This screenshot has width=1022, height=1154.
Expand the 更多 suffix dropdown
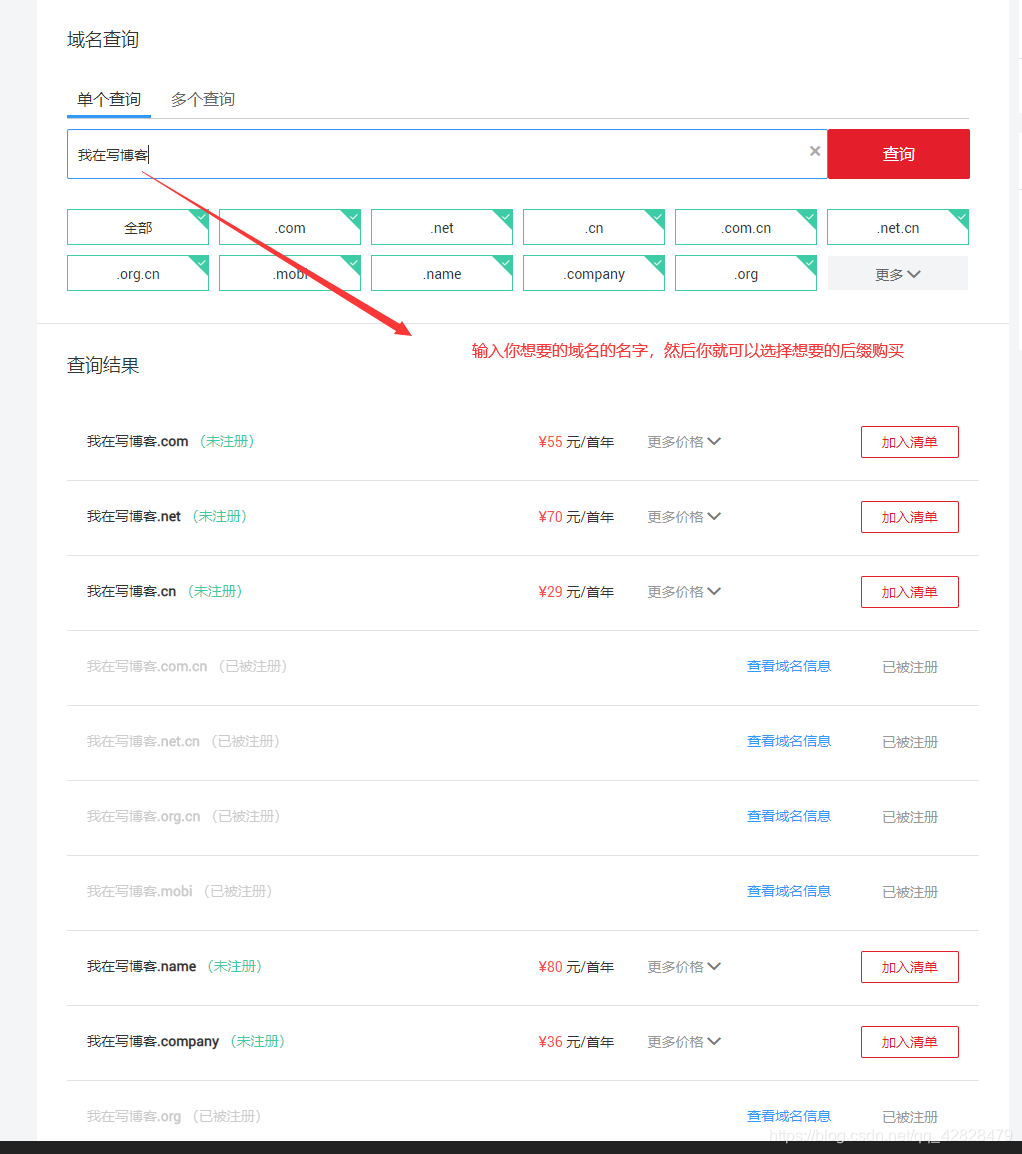click(x=897, y=273)
